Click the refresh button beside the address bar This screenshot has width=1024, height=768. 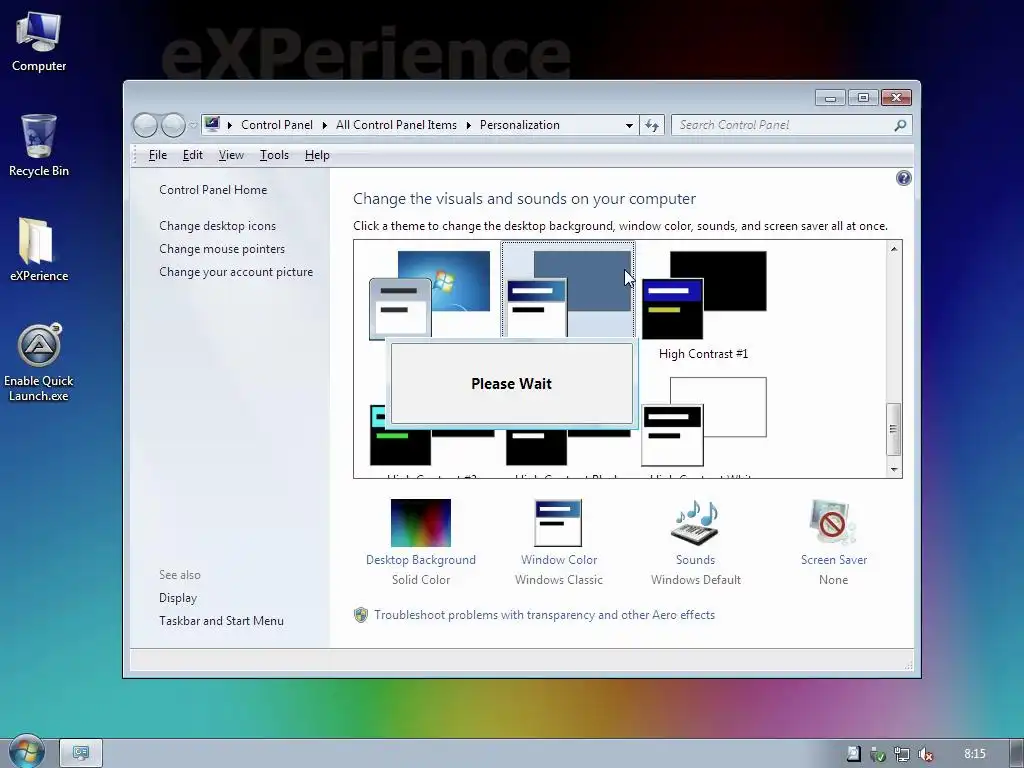pyautogui.click(x=652, y=125)
